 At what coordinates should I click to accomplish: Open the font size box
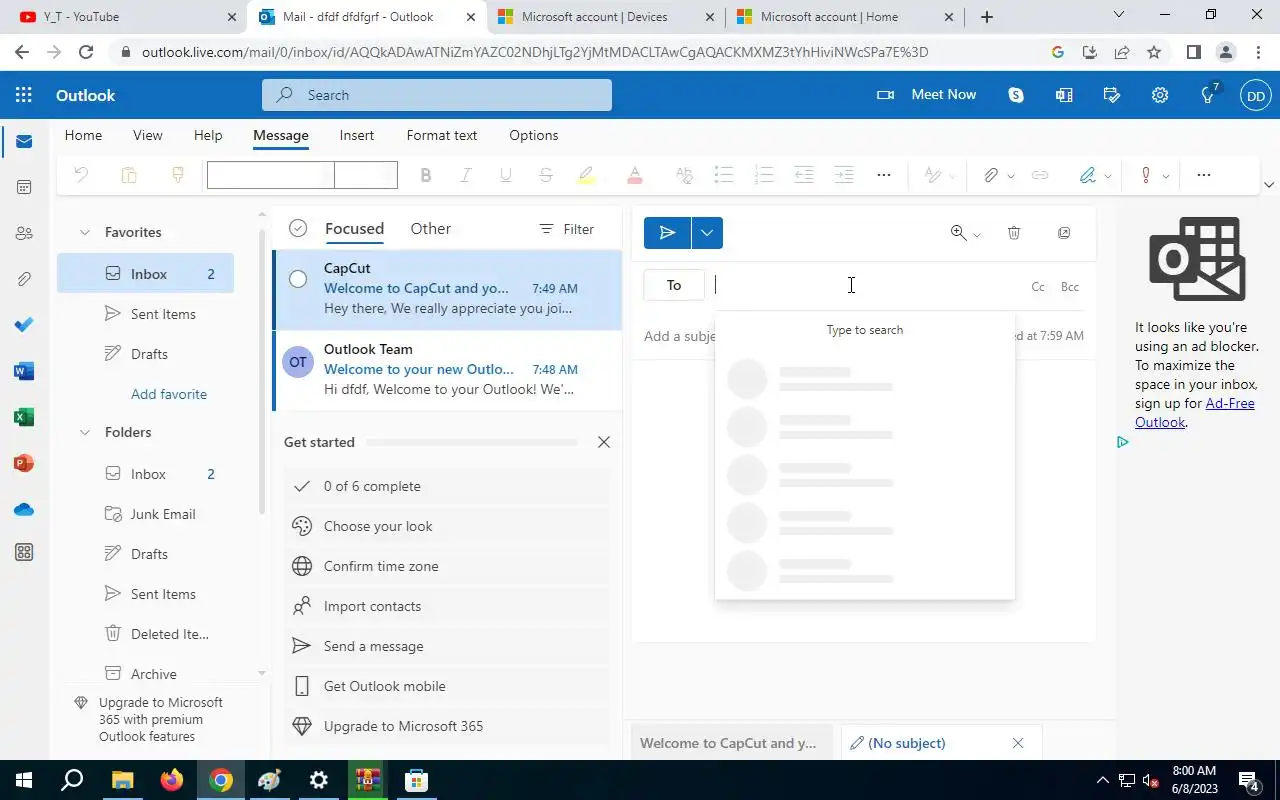pos(366,175)
